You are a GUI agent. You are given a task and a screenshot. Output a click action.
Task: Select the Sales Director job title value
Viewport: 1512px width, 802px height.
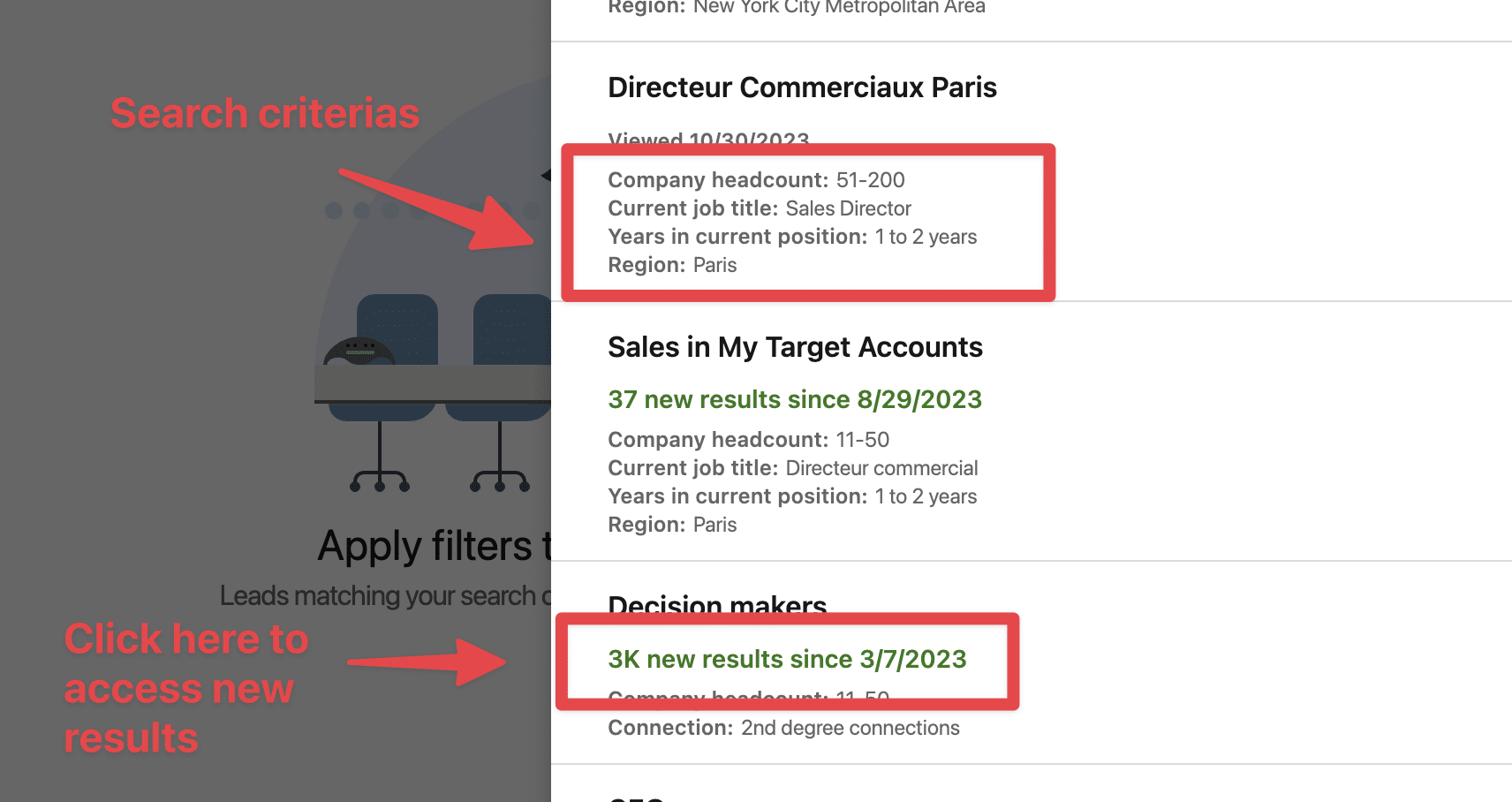(846, 208)
